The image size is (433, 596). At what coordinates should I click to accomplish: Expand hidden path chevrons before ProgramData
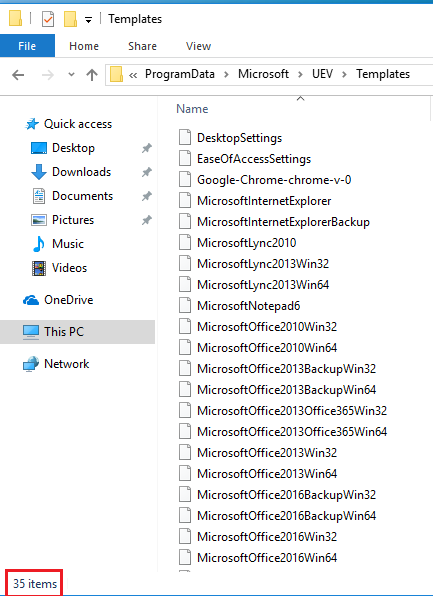click(133, 75)
